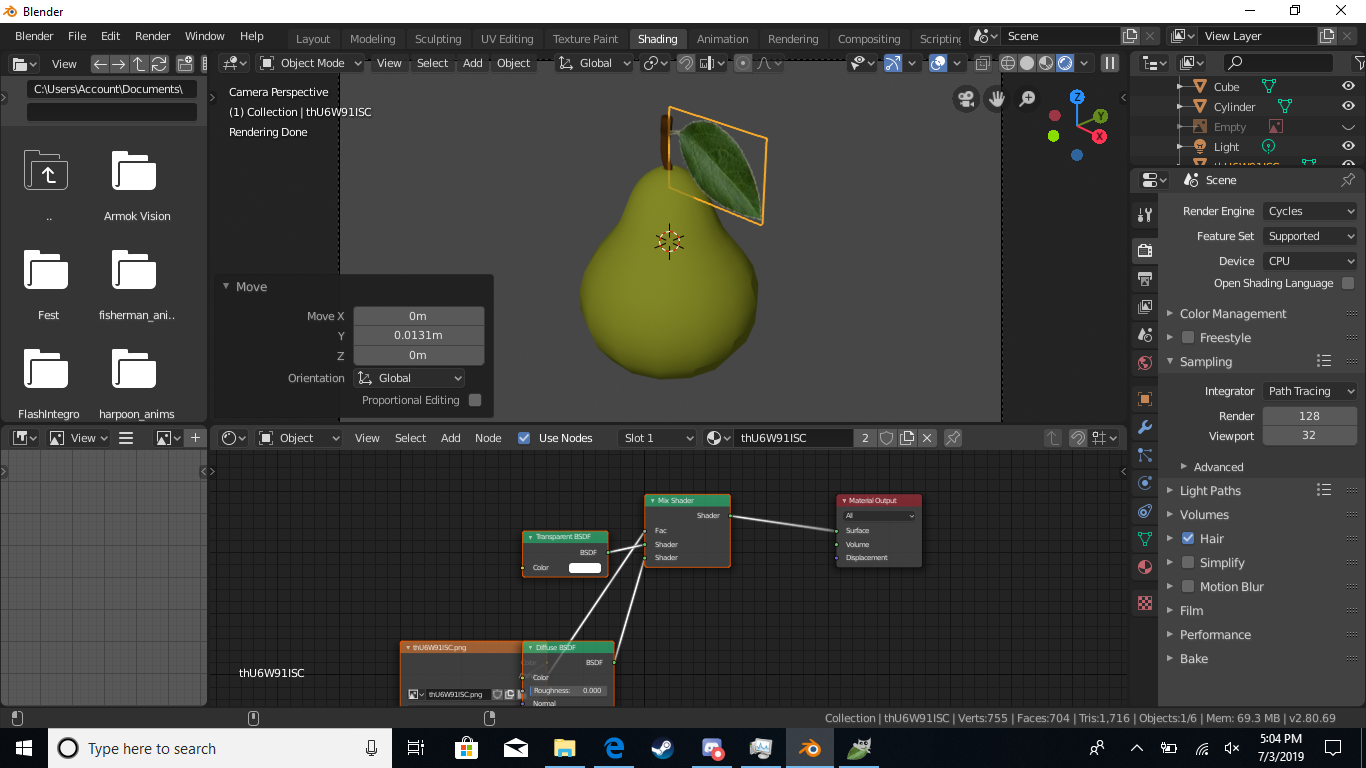Screen dimensions: 1366x768
Task: Open the Modifiers wrench tab
Action: click(1145, 427)
